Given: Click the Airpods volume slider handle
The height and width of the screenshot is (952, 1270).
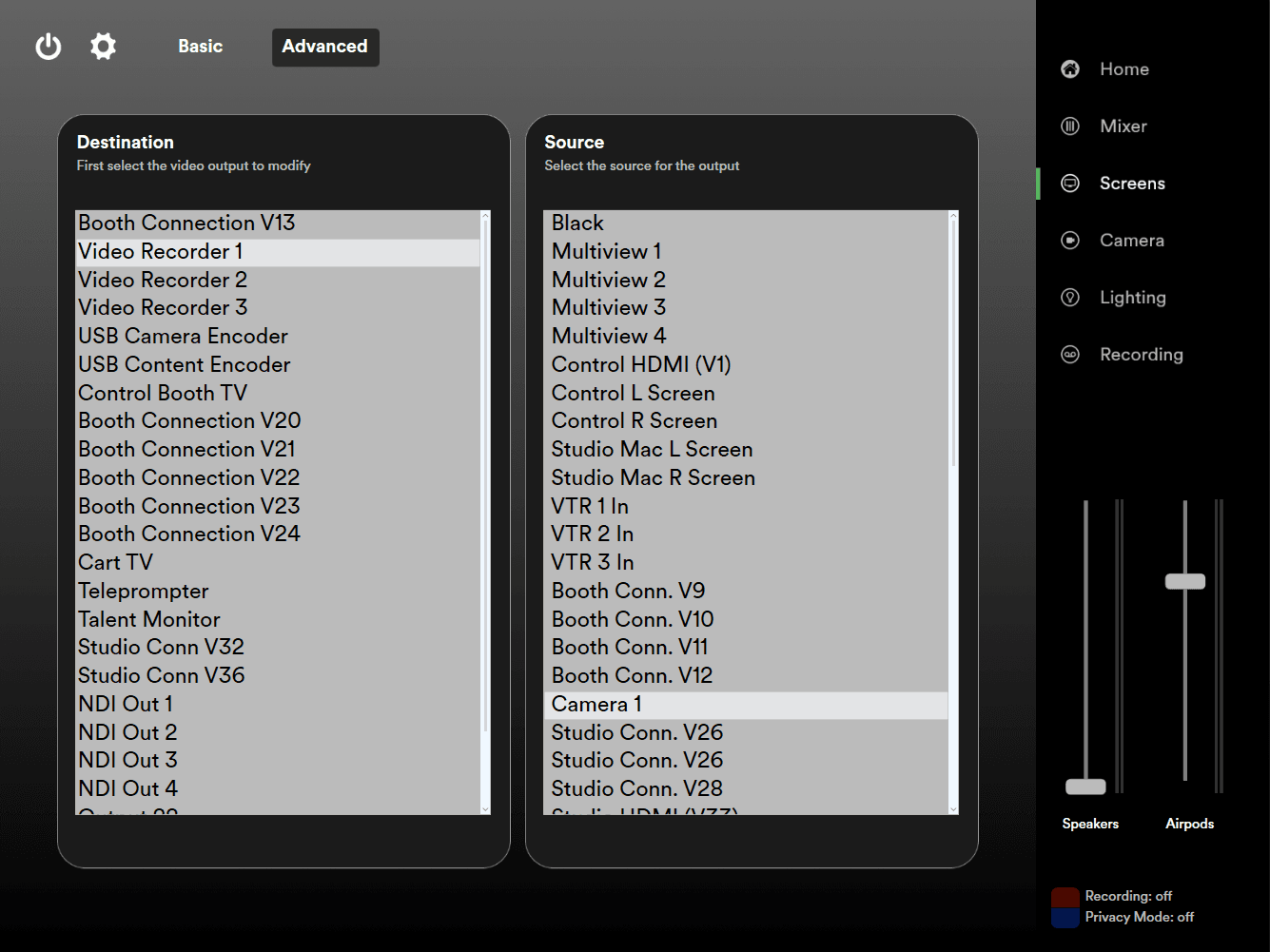Looking at the screenshot, I should click(1185, 581).
